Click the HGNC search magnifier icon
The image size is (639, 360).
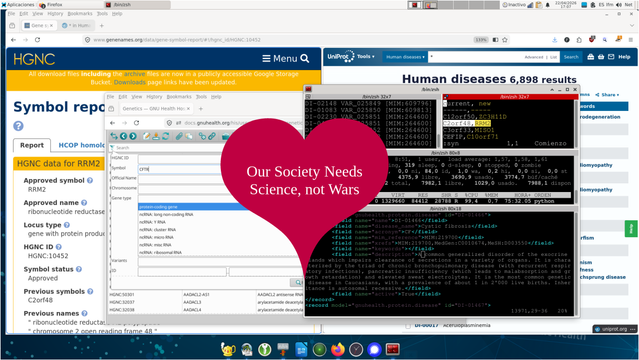[x=304, y=59]
